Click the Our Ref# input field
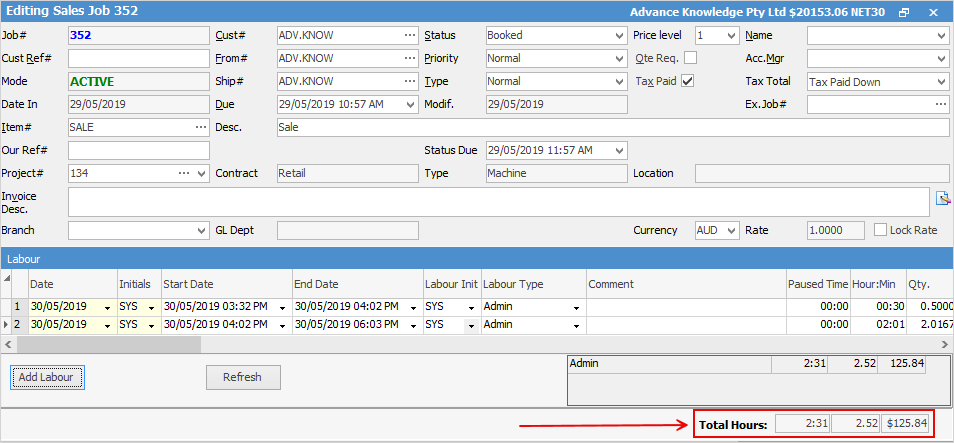This screenshot has height=443, width=954. pyautogui.click(x=139, y=150)
